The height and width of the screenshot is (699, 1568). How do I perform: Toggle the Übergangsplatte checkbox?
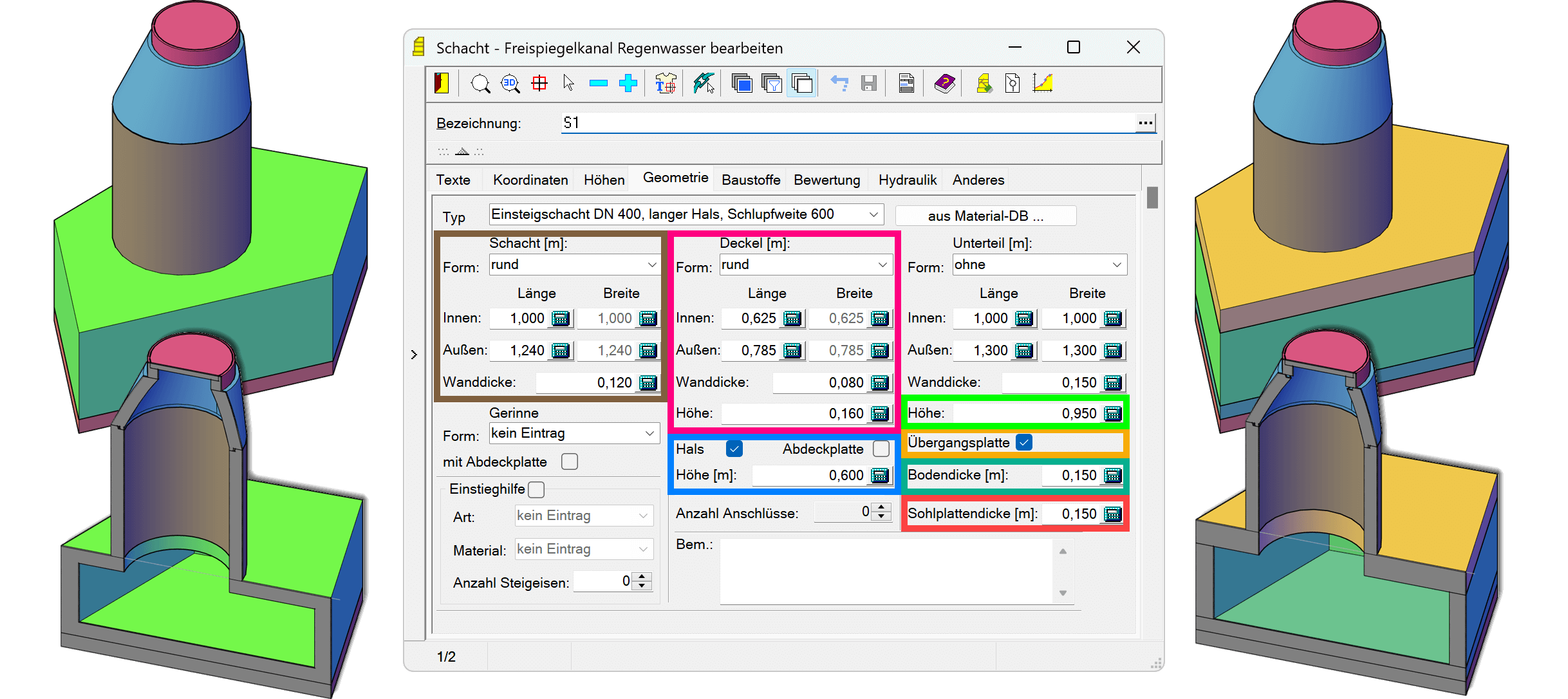pyautogui.click(x=1024, y=442)
